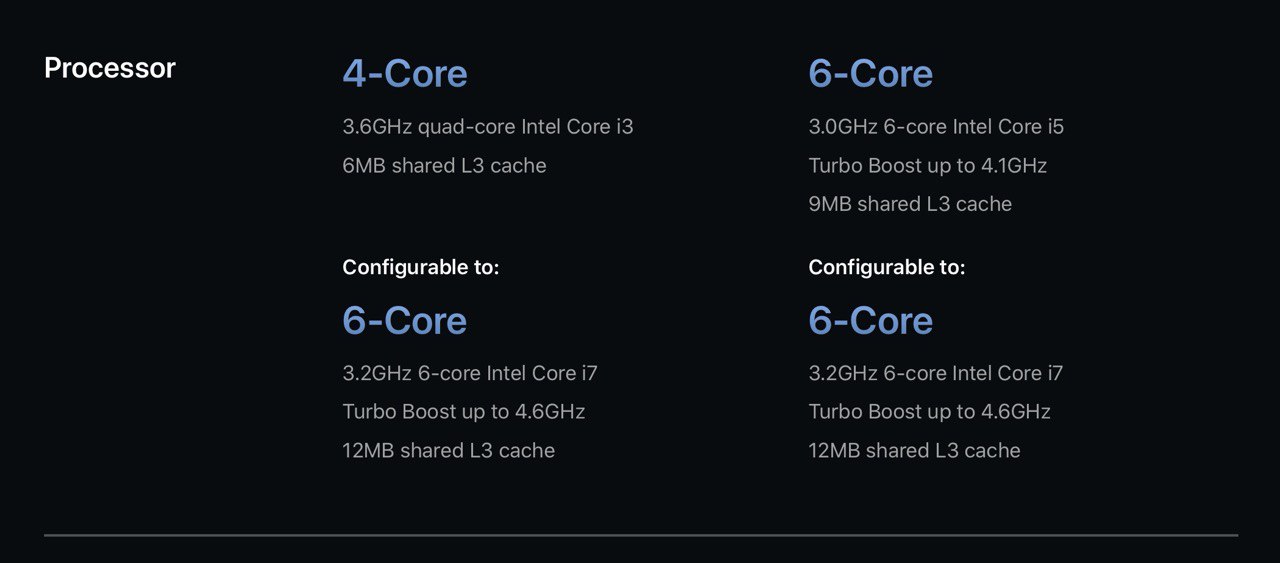Image resolution: width=1280 pixels, height=563 pixels.
Task: Select the 6MB shared L3 cache line
Action: pos(444,166)
